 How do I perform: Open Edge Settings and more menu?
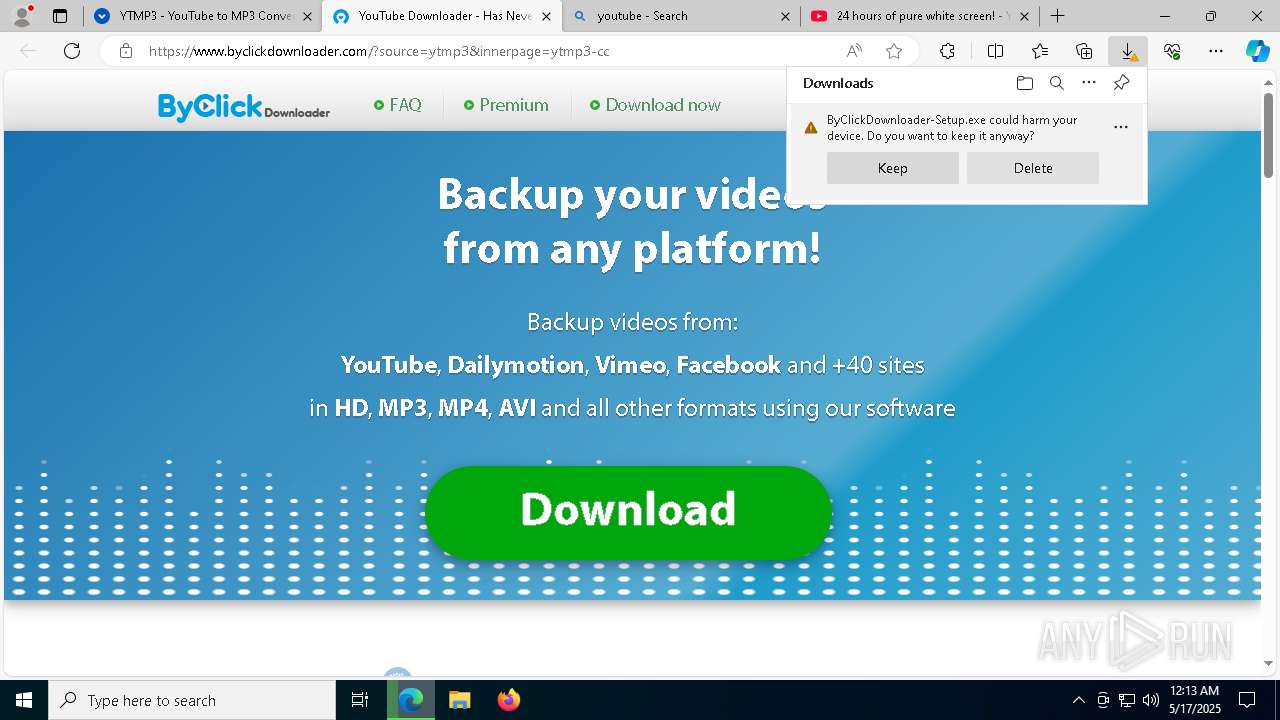(x=1216, y=51)
